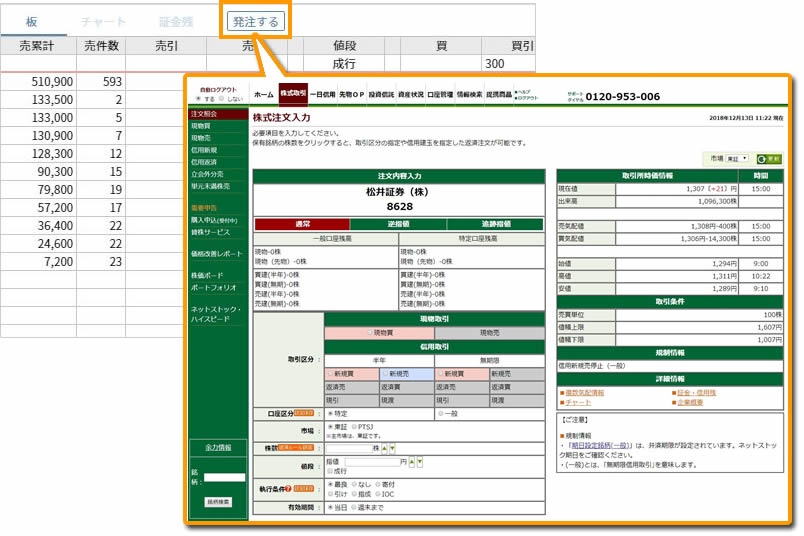
Task: Click the ログアウト link in header
Action: [527, 98]
